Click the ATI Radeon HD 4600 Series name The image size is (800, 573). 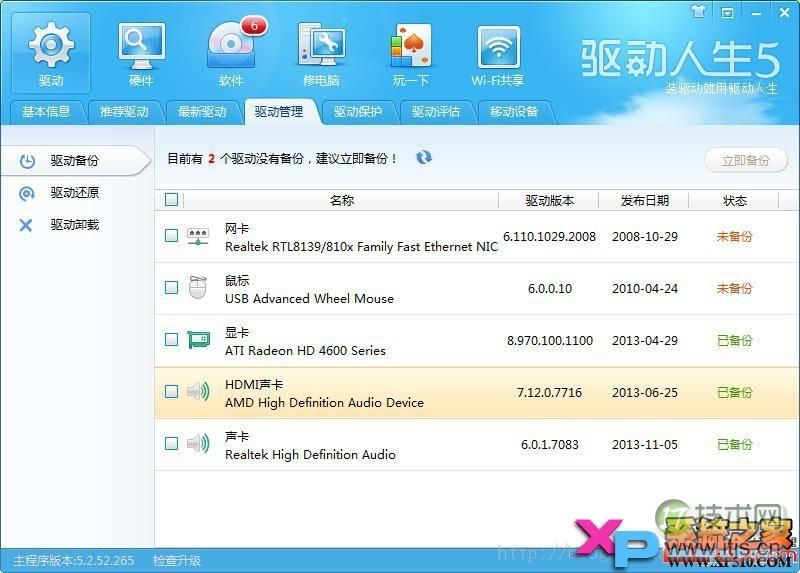click(305, 351)
